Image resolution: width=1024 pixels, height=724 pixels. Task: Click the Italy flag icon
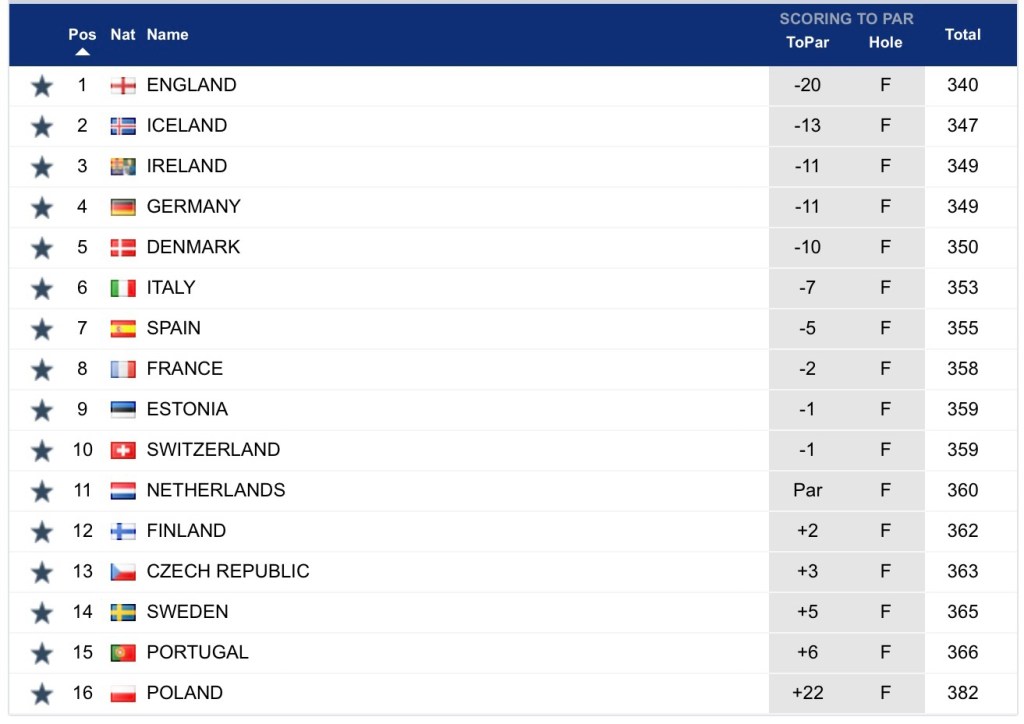point(123,288)
